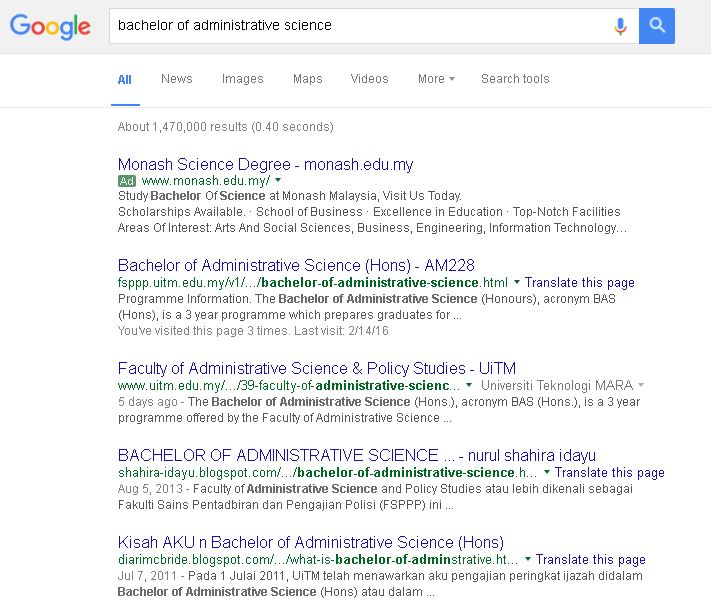Click the Universiti Teknologi MARA label
711x615 pixels.
[x=557, y=386]
